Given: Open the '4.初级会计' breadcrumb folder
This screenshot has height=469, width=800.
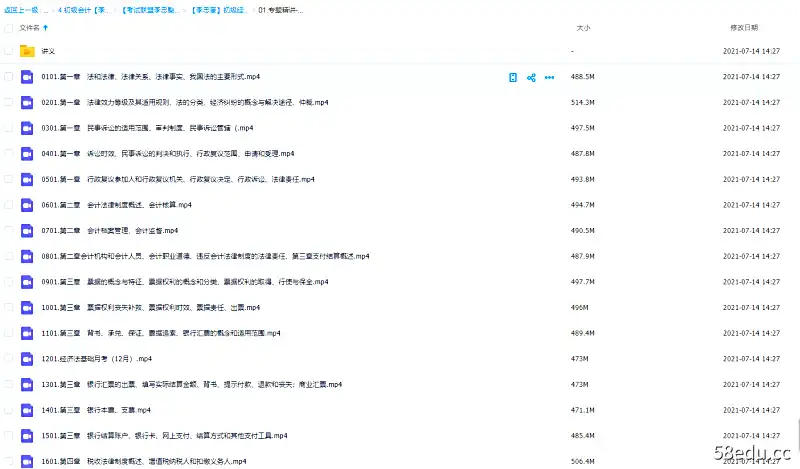Looking at the screenshot, I should [x=84, y=10].
